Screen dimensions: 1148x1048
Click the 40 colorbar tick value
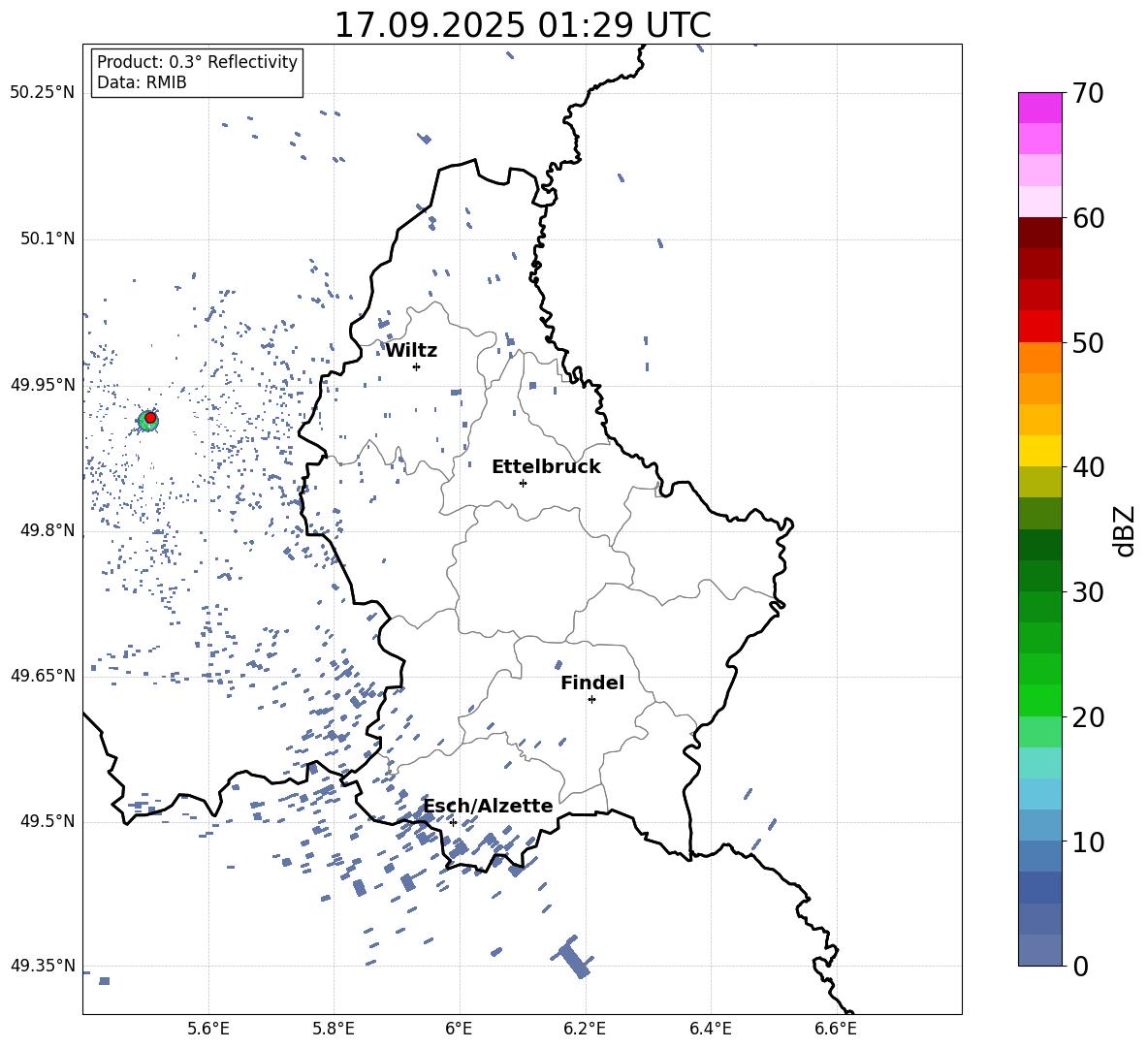coord(1088,467)
